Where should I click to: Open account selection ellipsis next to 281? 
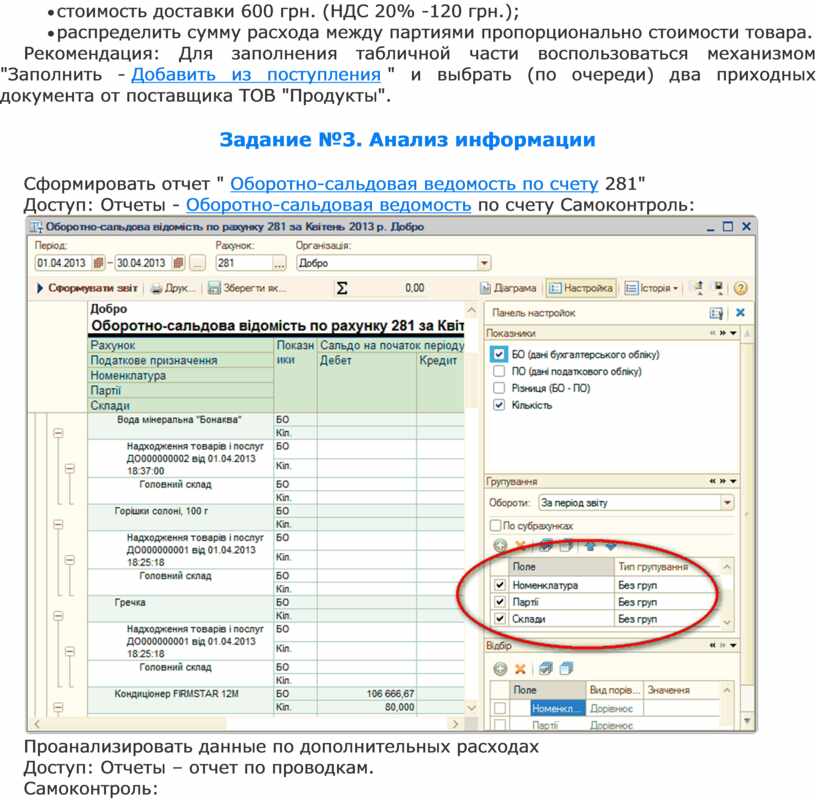point(279,263)
